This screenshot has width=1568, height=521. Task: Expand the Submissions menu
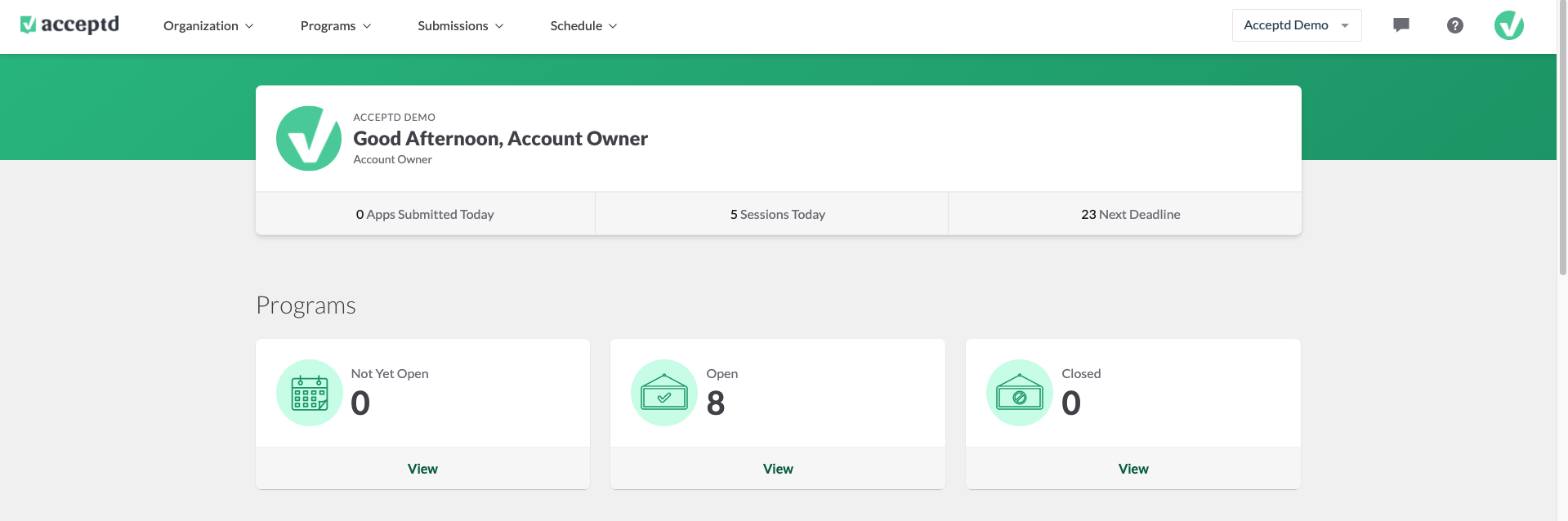click(x=461, y=26)
